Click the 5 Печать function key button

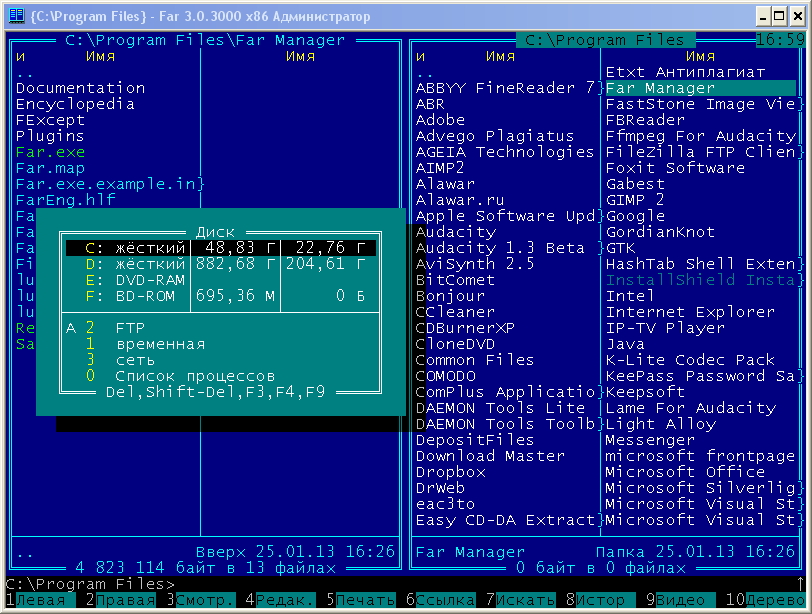click(x=360, y=600)
